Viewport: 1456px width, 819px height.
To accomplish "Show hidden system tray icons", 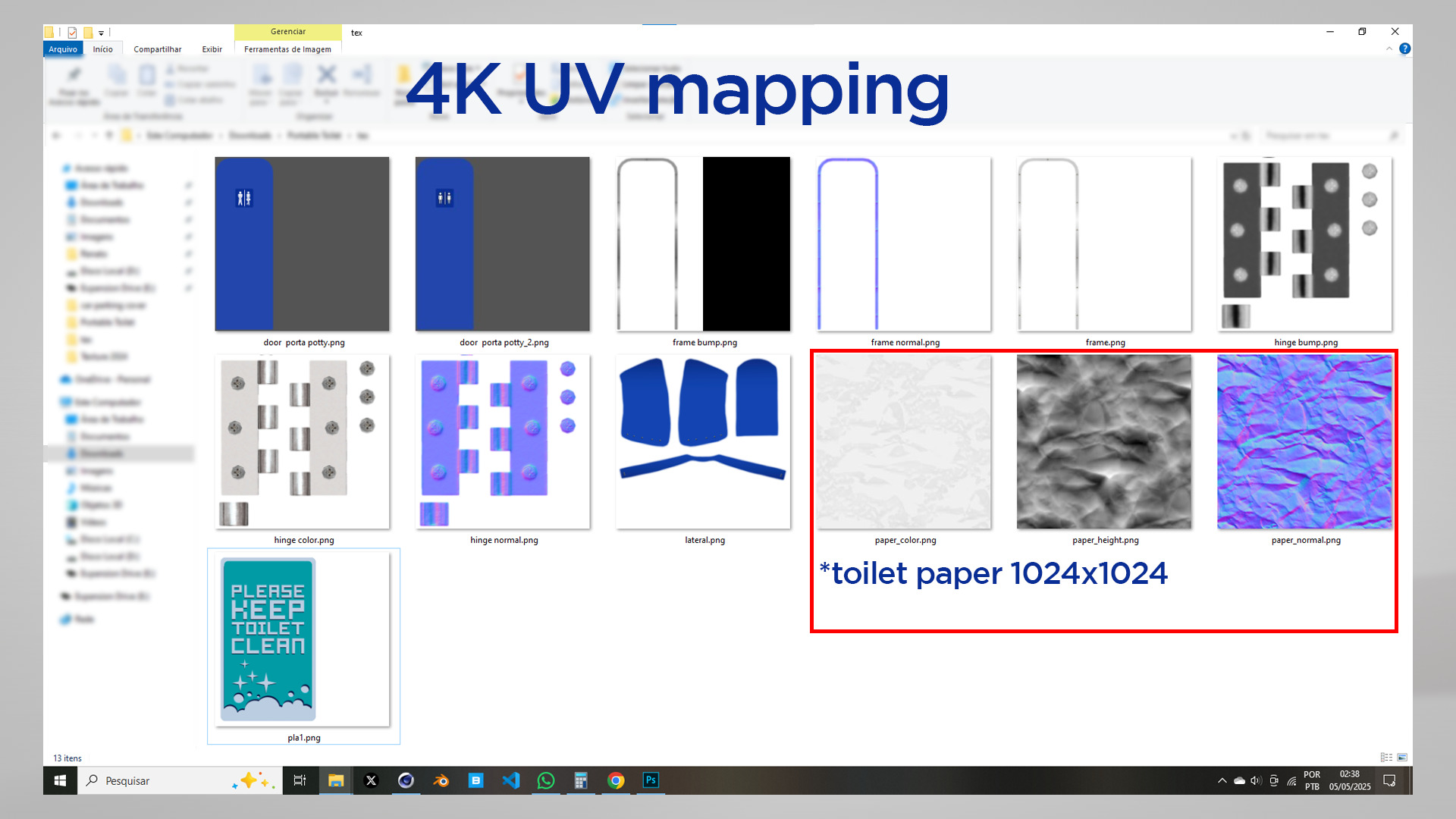I will [x=1222, y=780].
